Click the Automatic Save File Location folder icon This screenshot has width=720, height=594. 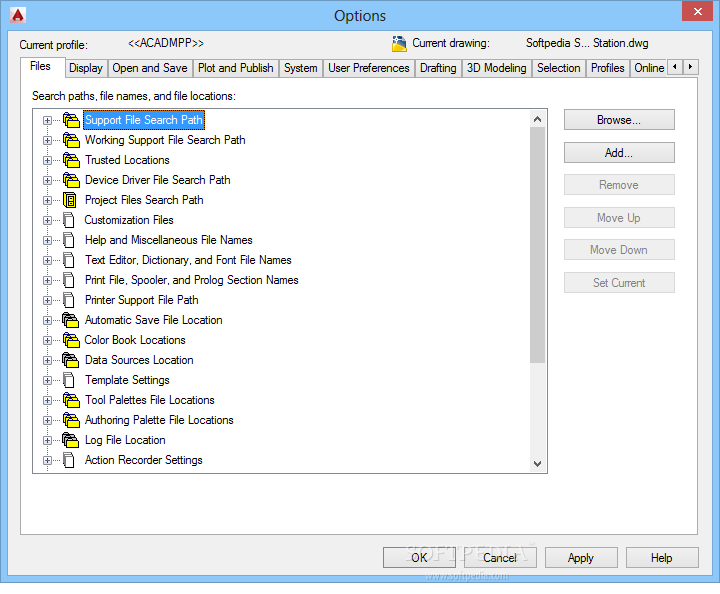(x=71, y=320)
